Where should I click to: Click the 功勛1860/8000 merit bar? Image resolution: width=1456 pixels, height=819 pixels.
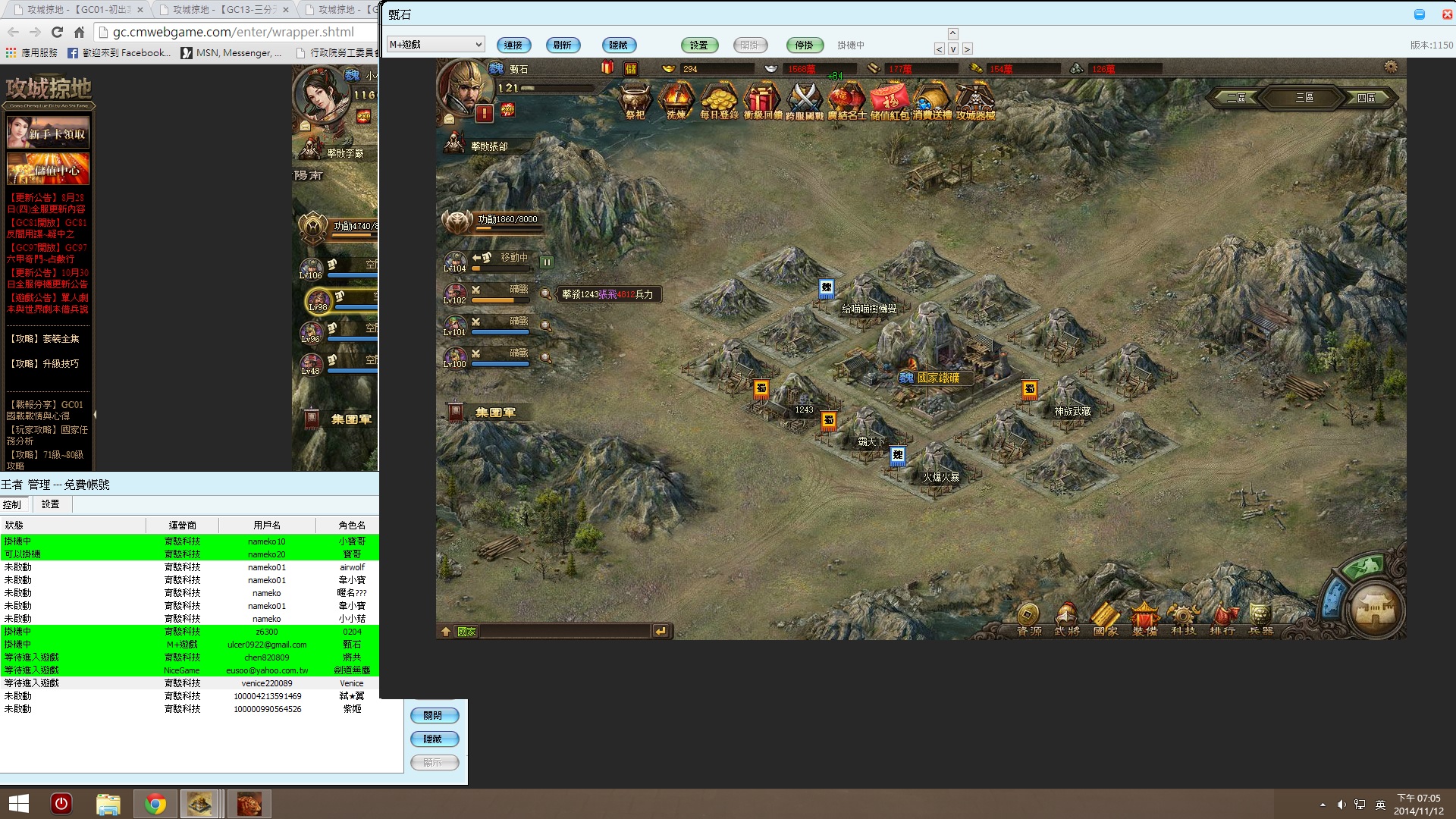coord(507,220)
